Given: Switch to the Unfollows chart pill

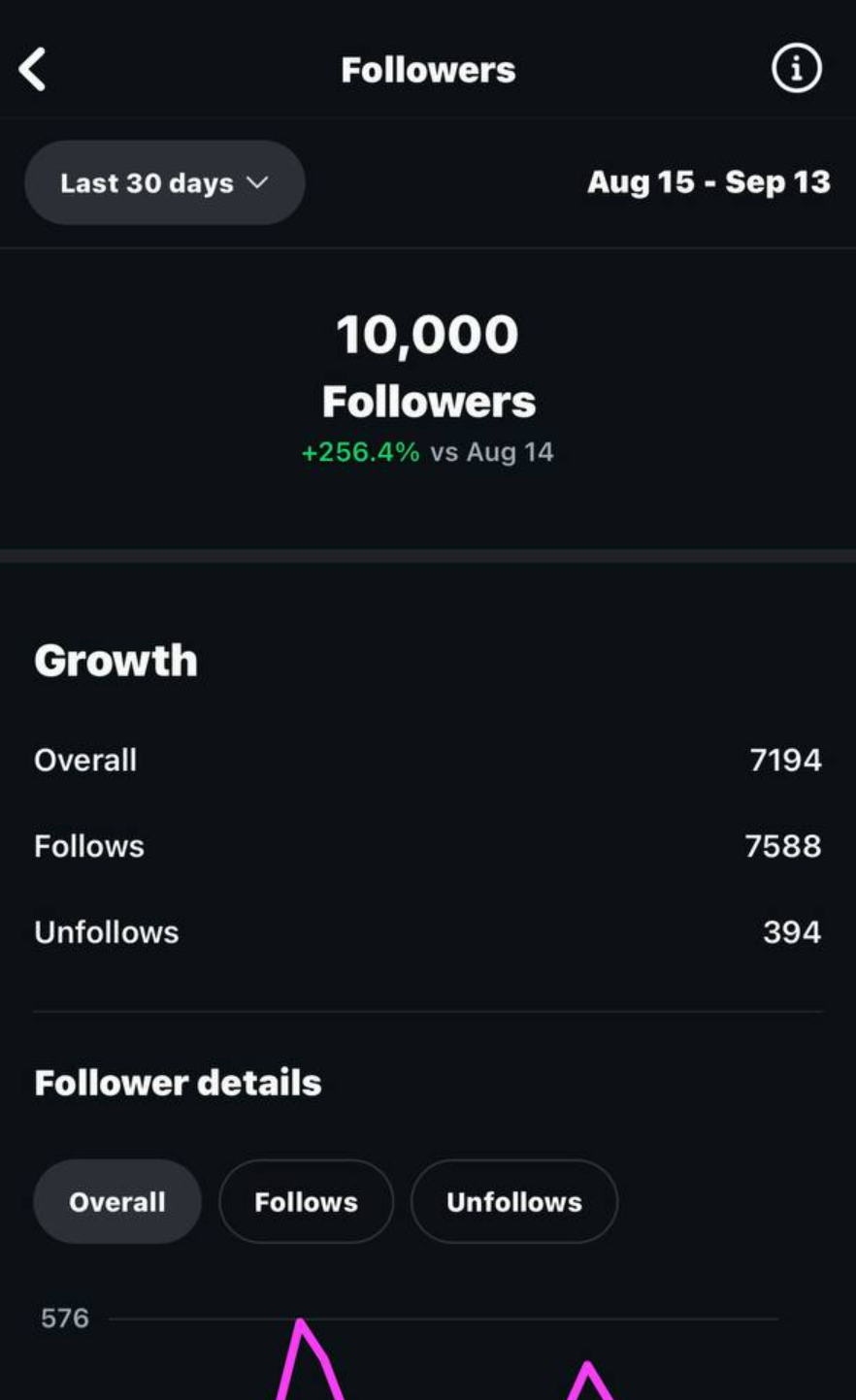Looking at the screenshot, I should tap(513, 1201).
